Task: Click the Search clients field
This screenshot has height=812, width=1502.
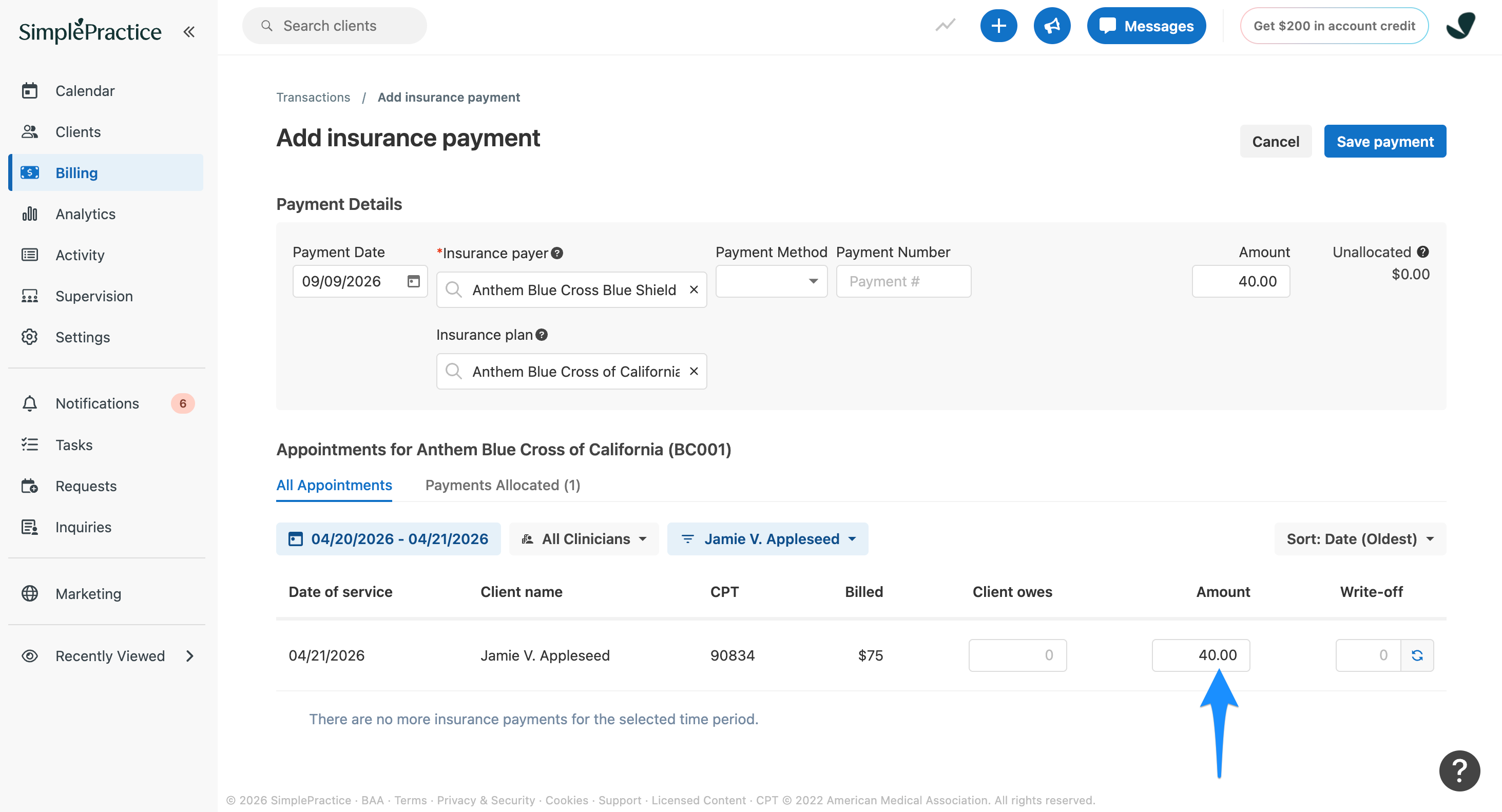Action: [x=334, y=26]
